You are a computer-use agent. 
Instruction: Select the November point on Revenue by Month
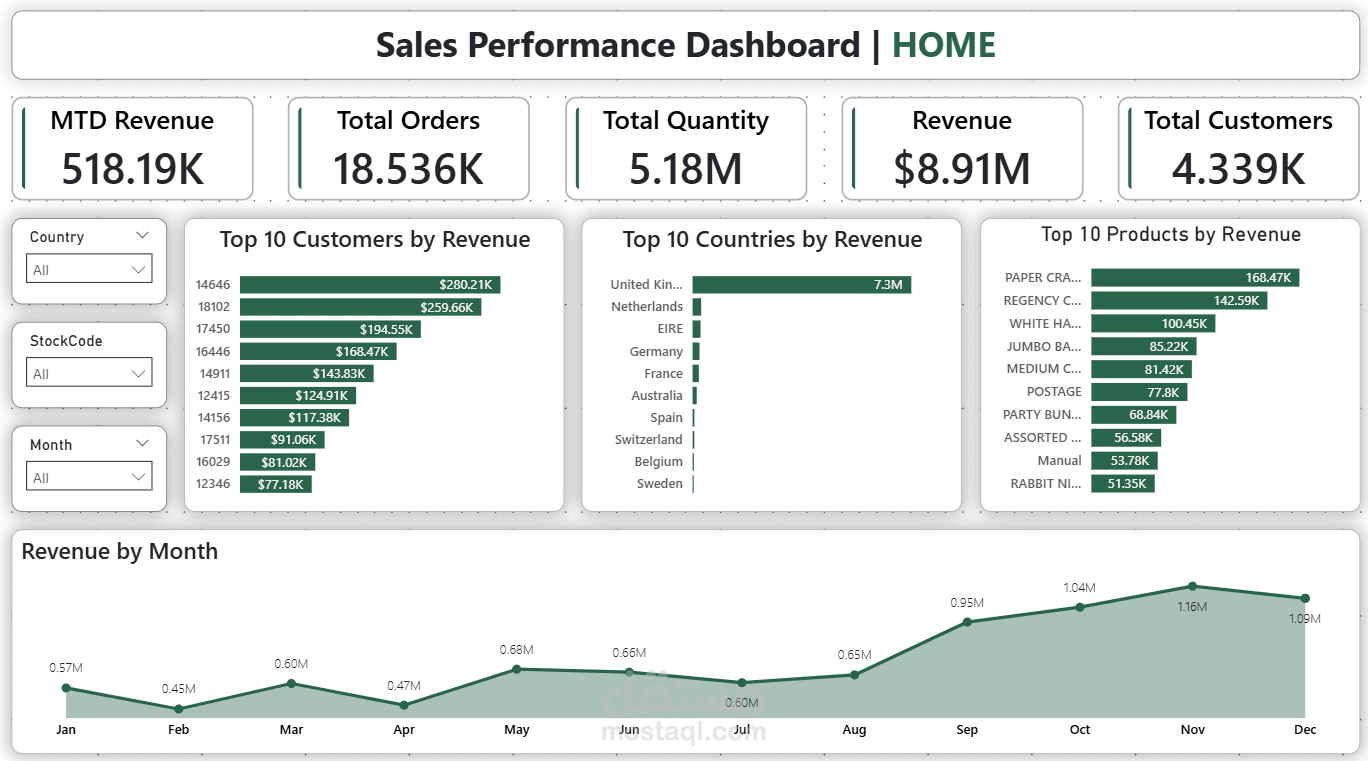(x=1192, y=585)
